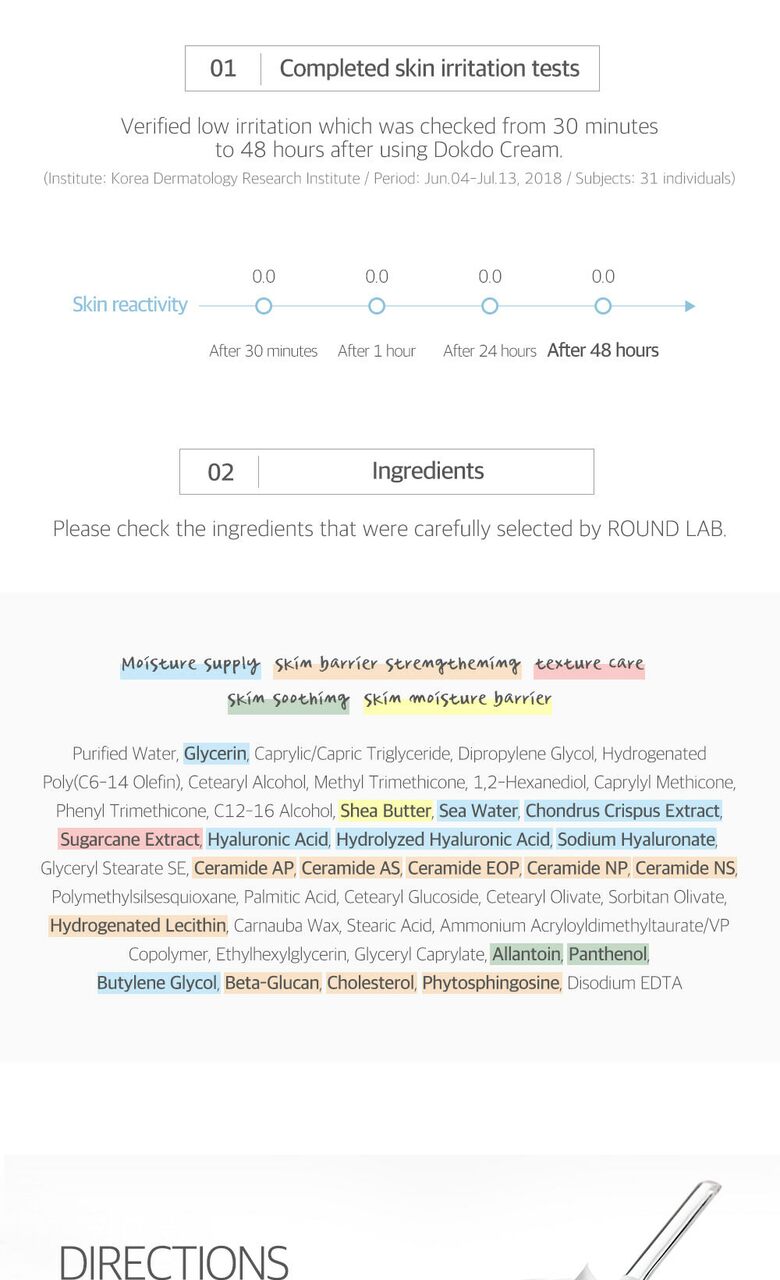Select the pink texture care legend tag
This screenshot has width=780, height=1280.
[589, 665]
